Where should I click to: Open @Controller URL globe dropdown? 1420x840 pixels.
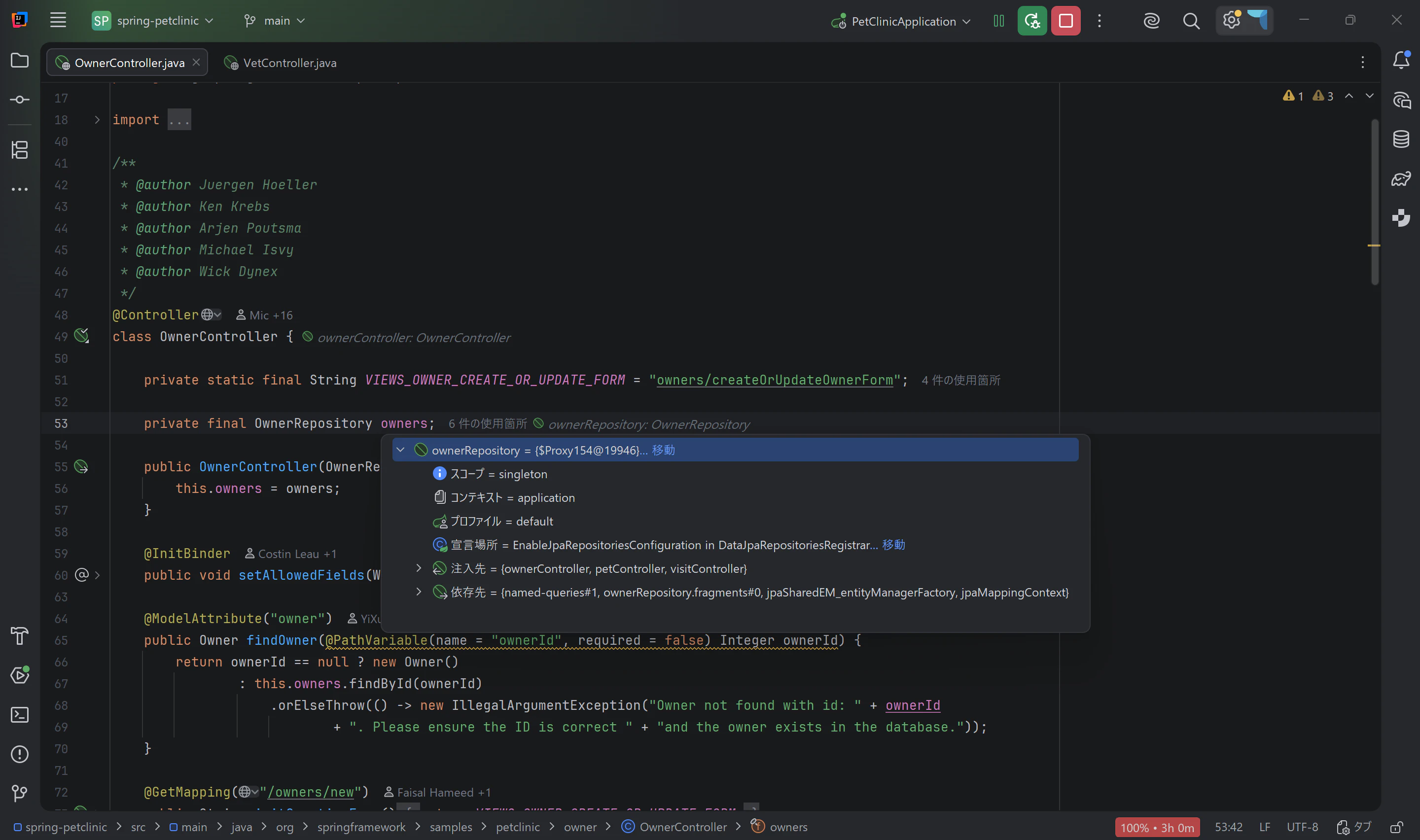tap(212, 315)
